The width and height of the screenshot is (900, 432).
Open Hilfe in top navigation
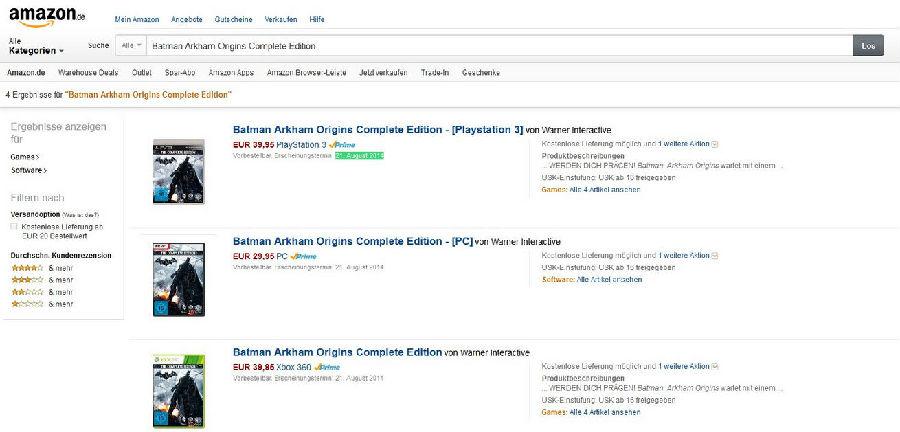317,20
